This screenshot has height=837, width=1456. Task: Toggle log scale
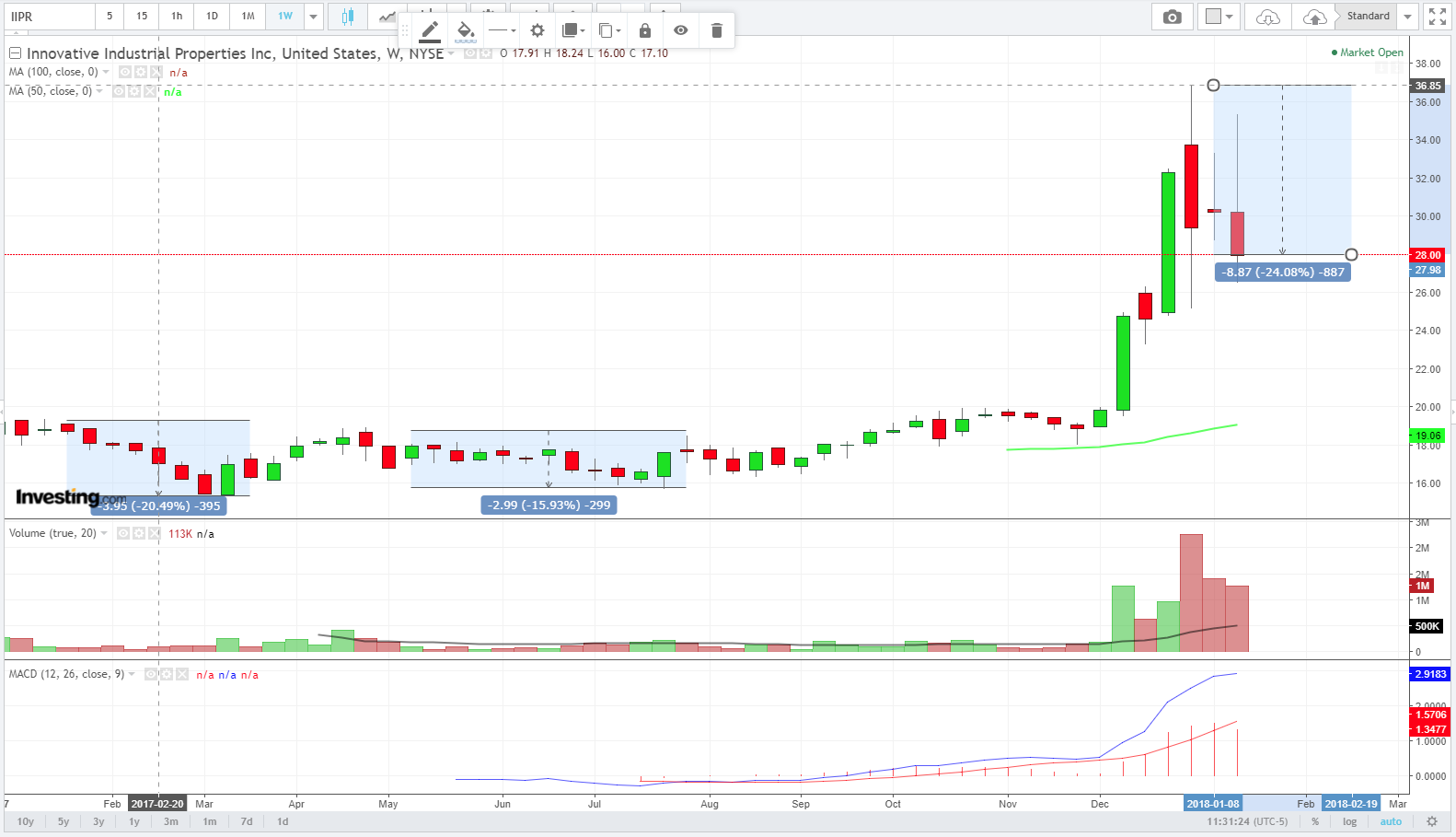[1349, 821]
